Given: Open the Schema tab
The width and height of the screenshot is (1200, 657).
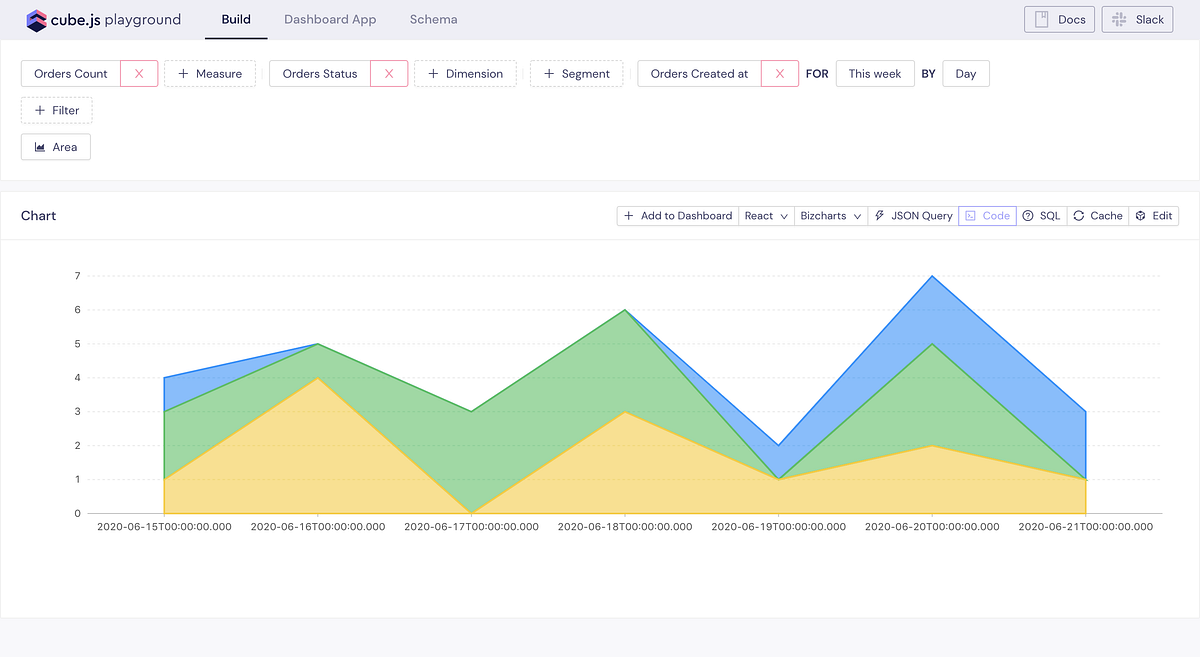Looking at the screenshot, I should pyautogui.click(x=433, y=19).
